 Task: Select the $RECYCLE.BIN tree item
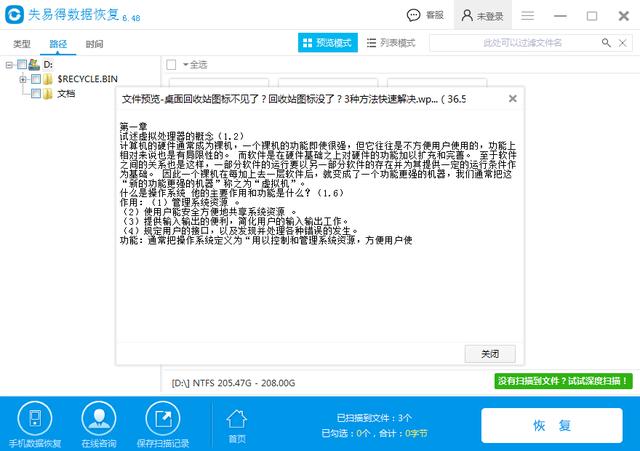point(87,79)
